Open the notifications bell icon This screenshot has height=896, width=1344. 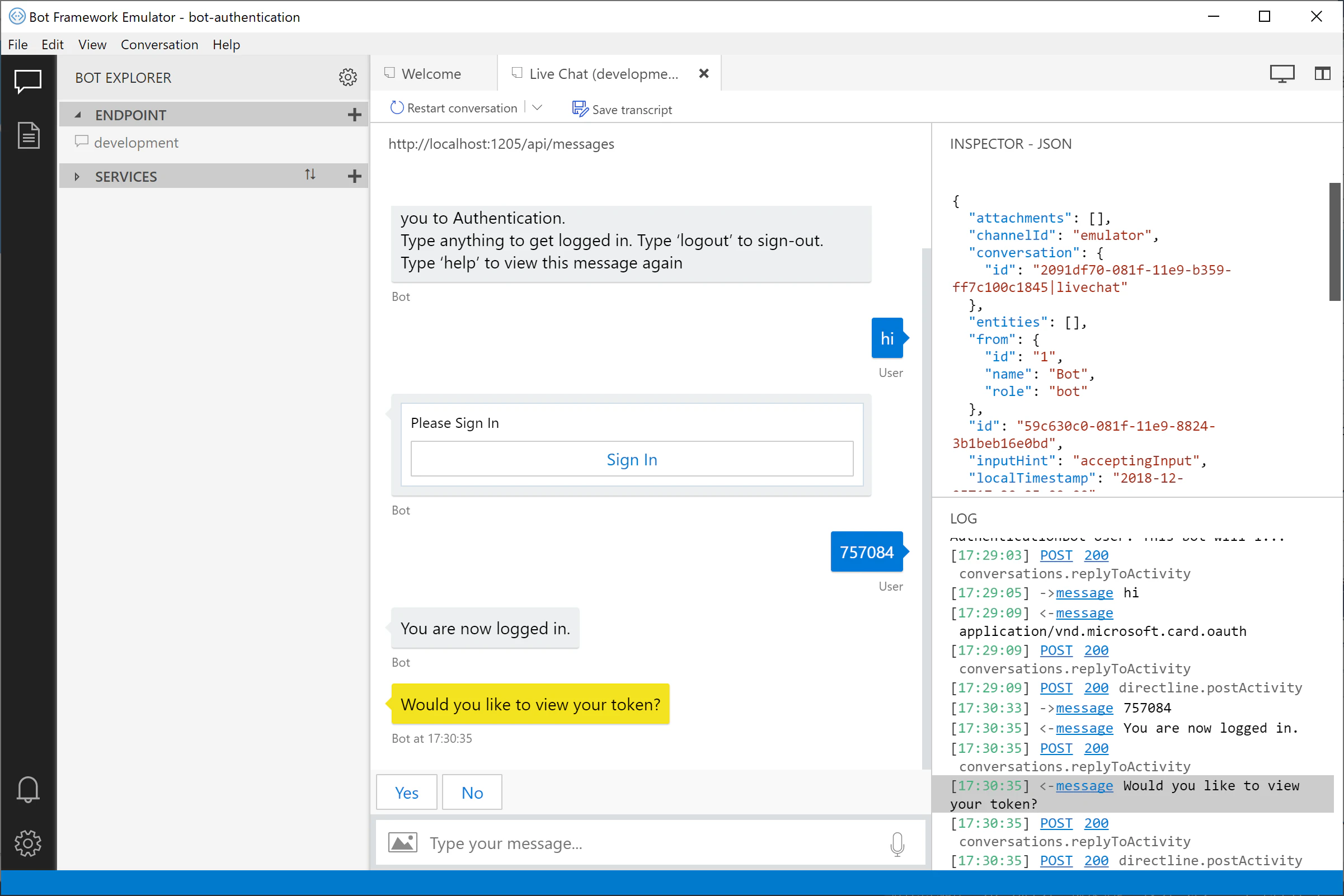pyautogui.click(x=27, y=790)
